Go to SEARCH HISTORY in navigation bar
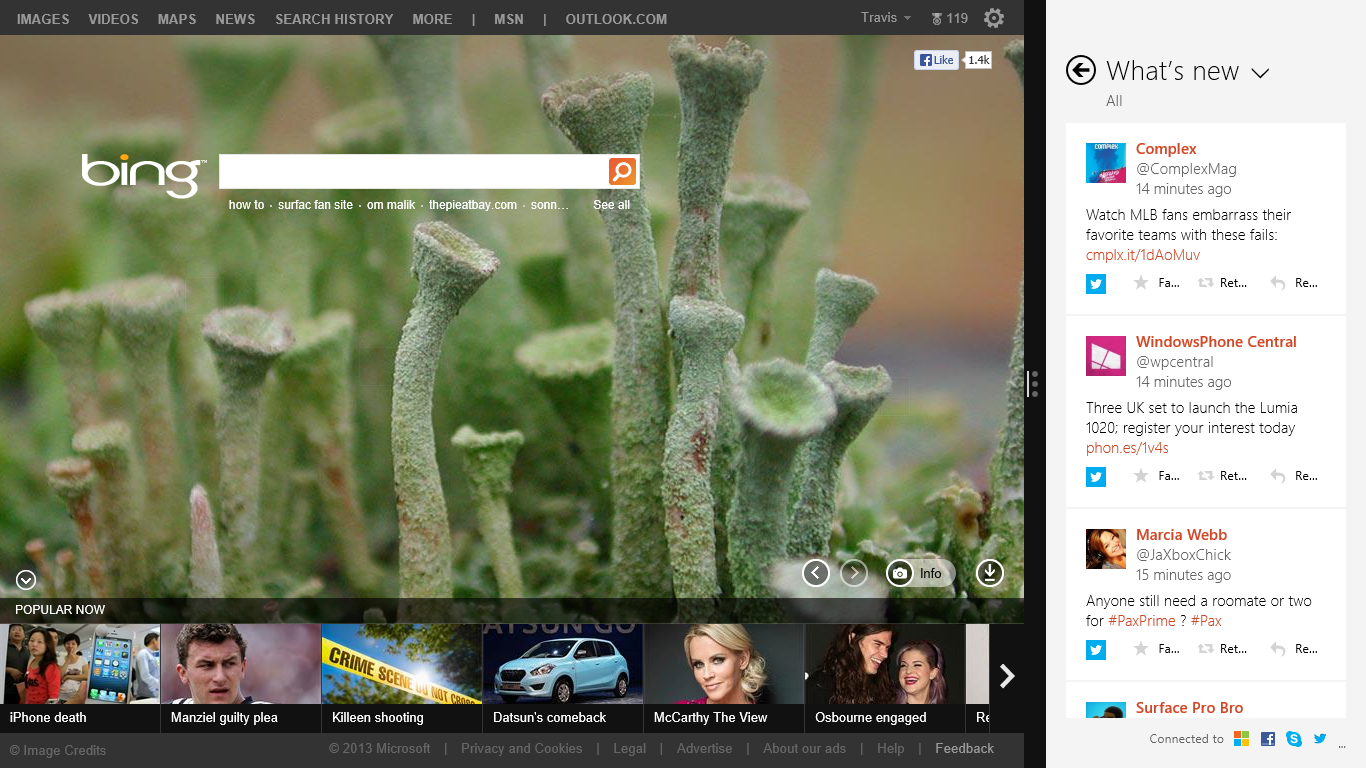The width and height of the screenshot is (1366, 768). pos(334,19)
